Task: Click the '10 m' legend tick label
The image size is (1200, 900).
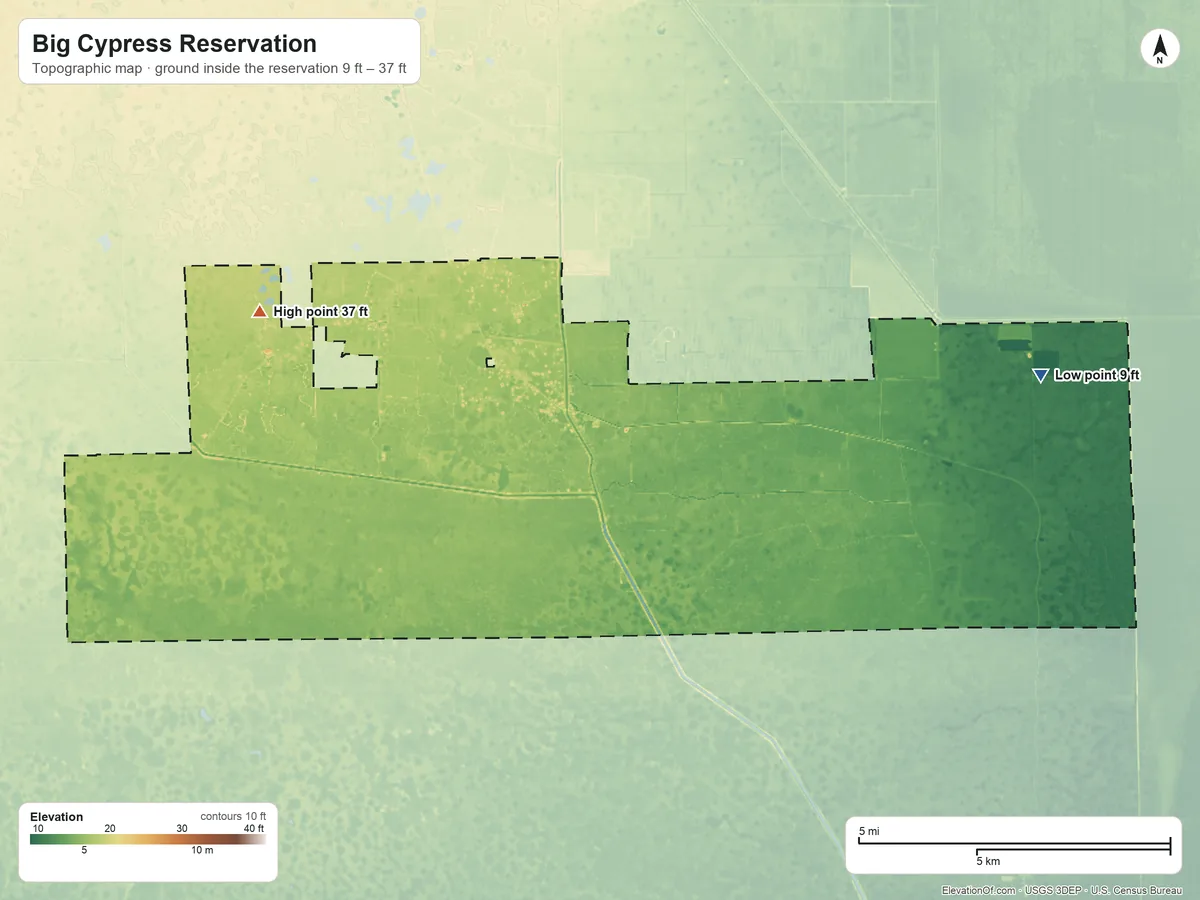Action: click(202, 851)
